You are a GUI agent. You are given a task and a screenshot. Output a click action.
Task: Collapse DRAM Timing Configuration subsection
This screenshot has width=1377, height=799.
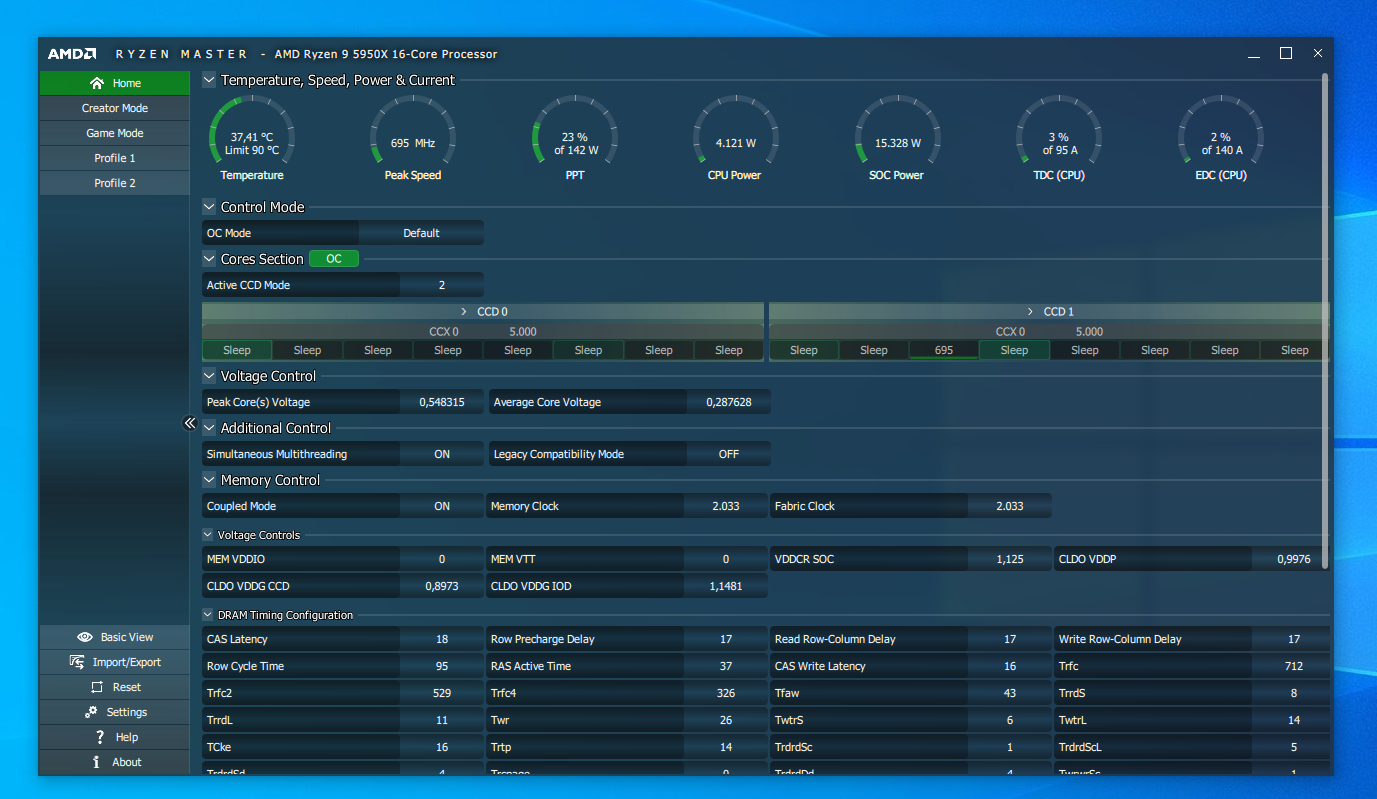(x=208, y=615)
